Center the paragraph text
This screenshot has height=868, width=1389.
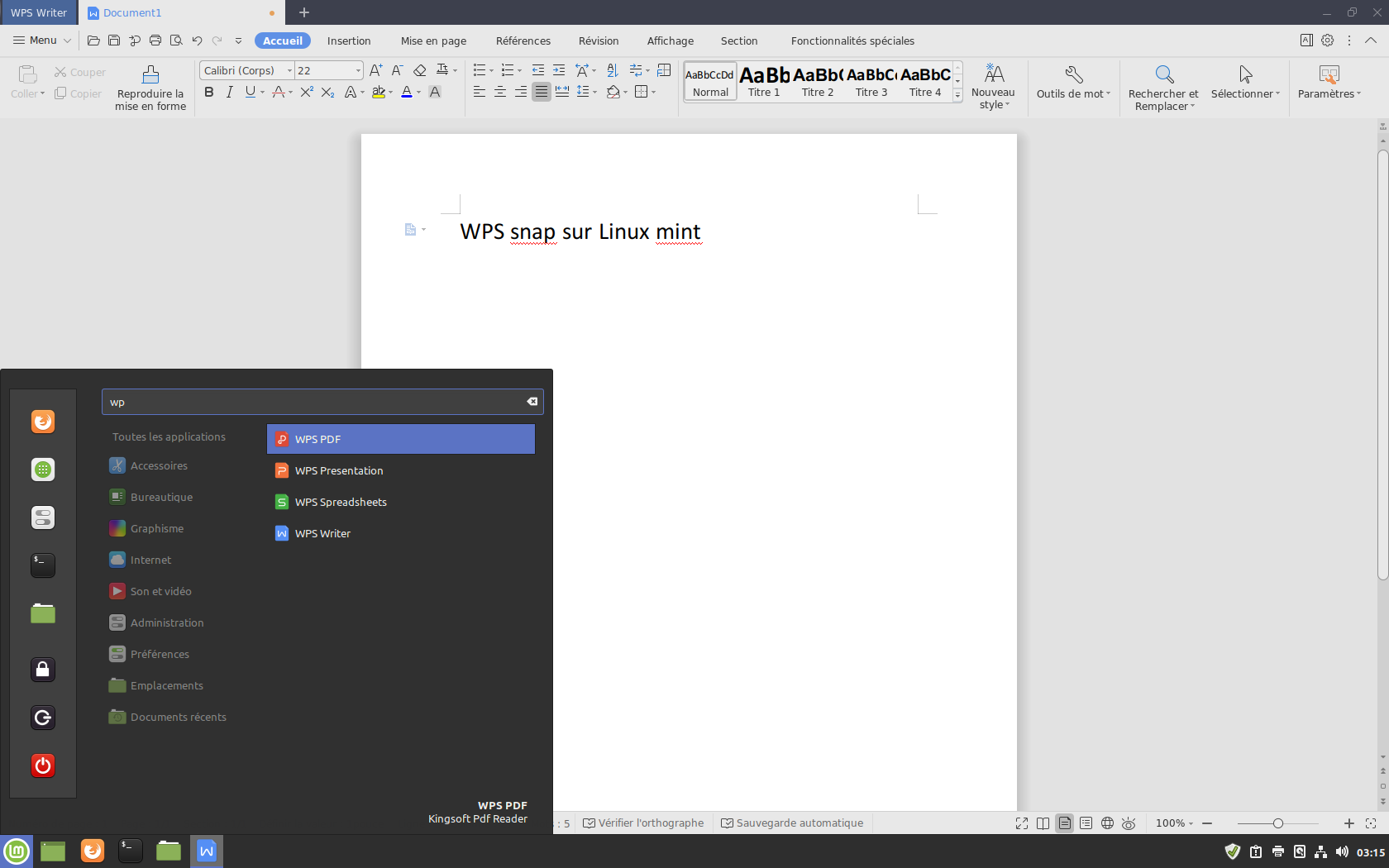500,92
